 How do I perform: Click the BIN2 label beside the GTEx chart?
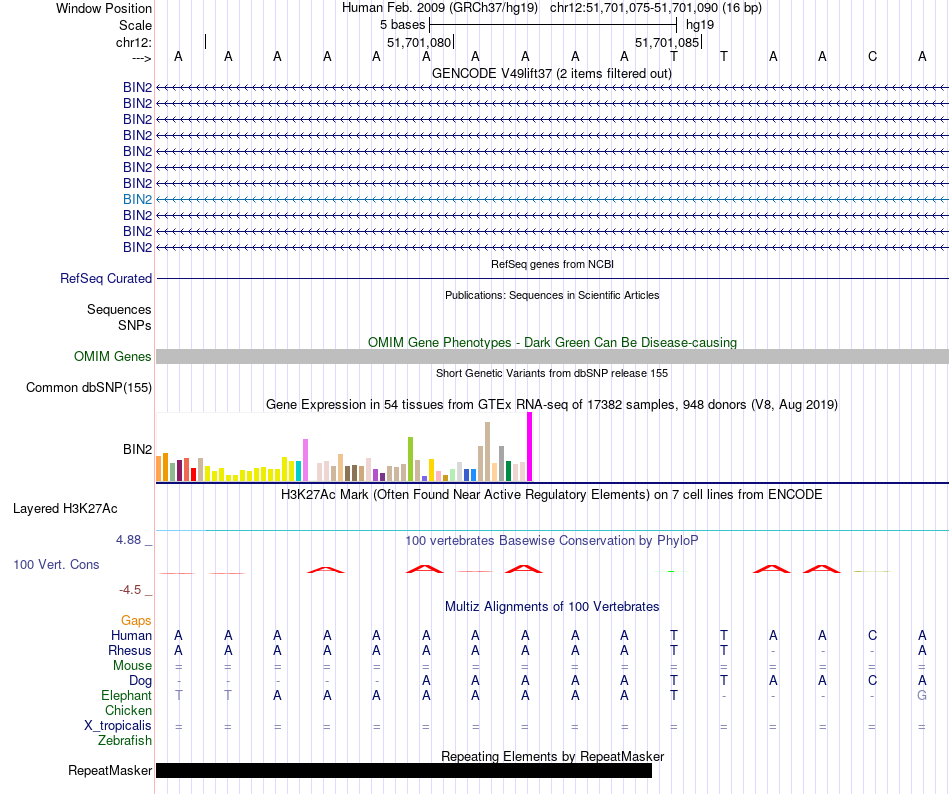pyautogui.click(x=138, y=449)
